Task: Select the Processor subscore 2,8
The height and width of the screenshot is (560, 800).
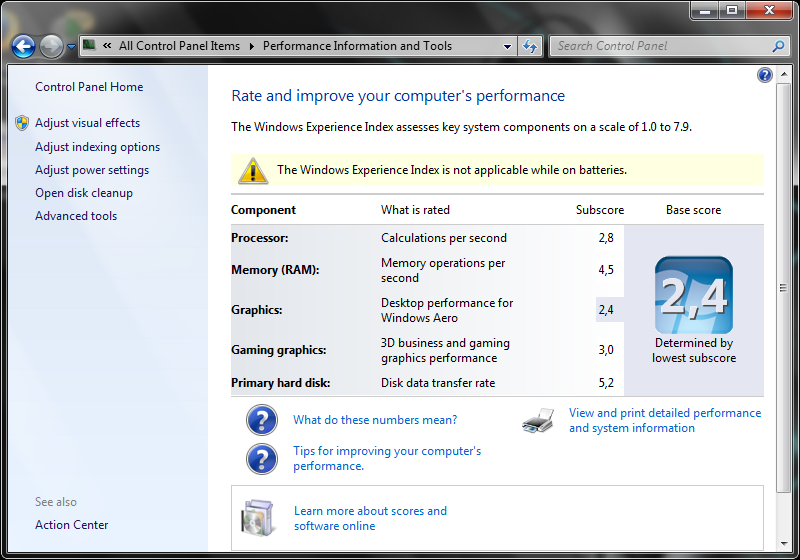Action: tap(606, 238)
